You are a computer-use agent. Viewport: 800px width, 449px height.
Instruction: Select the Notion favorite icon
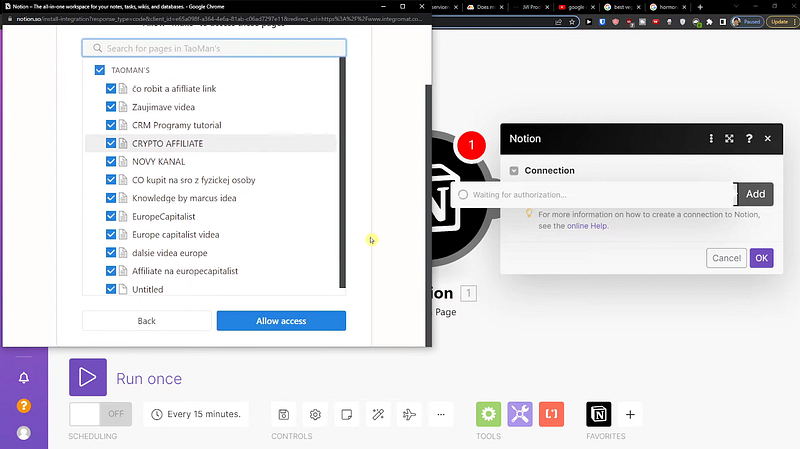(x=598, y=414)
